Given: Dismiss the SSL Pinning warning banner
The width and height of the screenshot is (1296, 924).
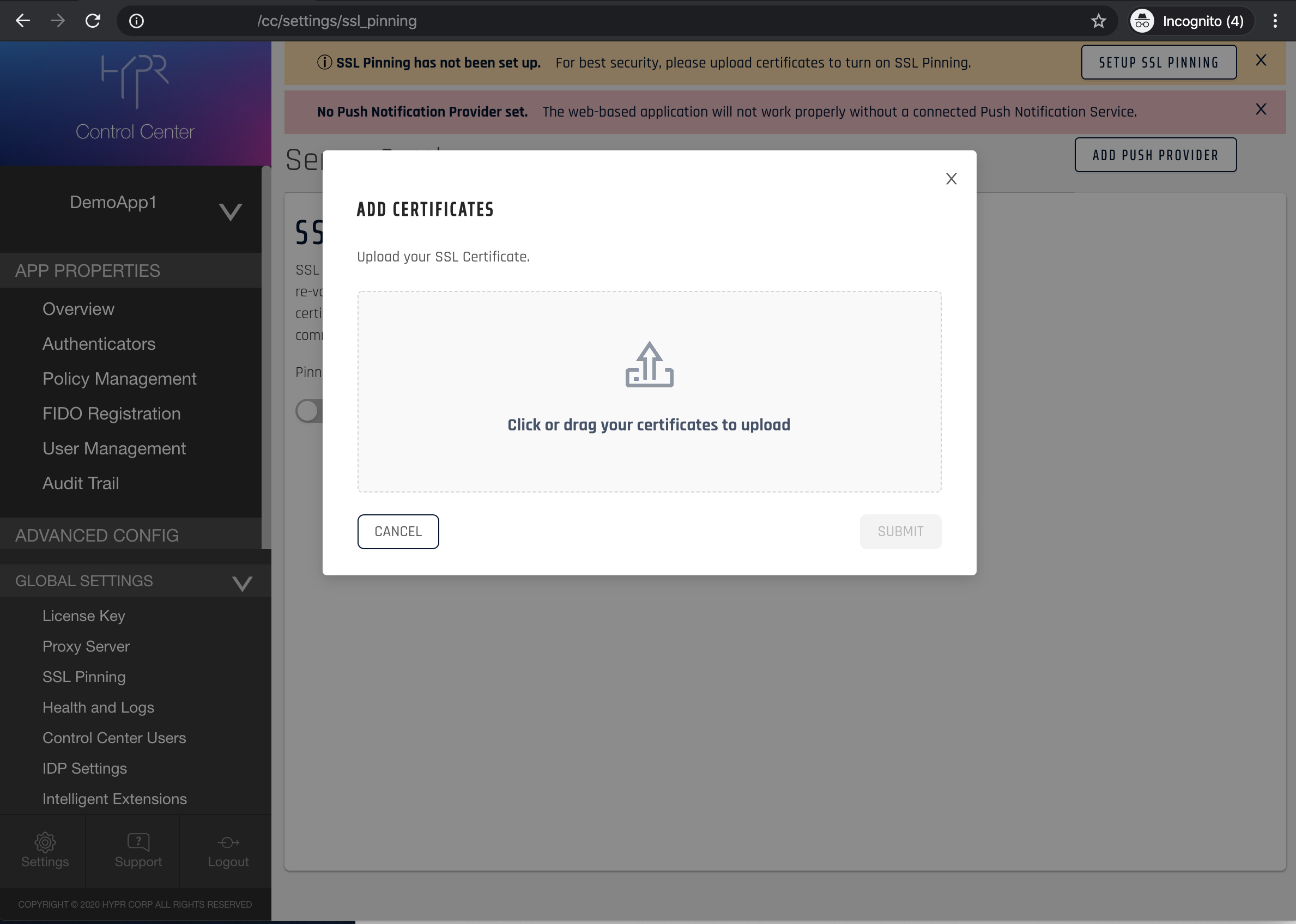Looking at the screenshot, I should 1261,60.
